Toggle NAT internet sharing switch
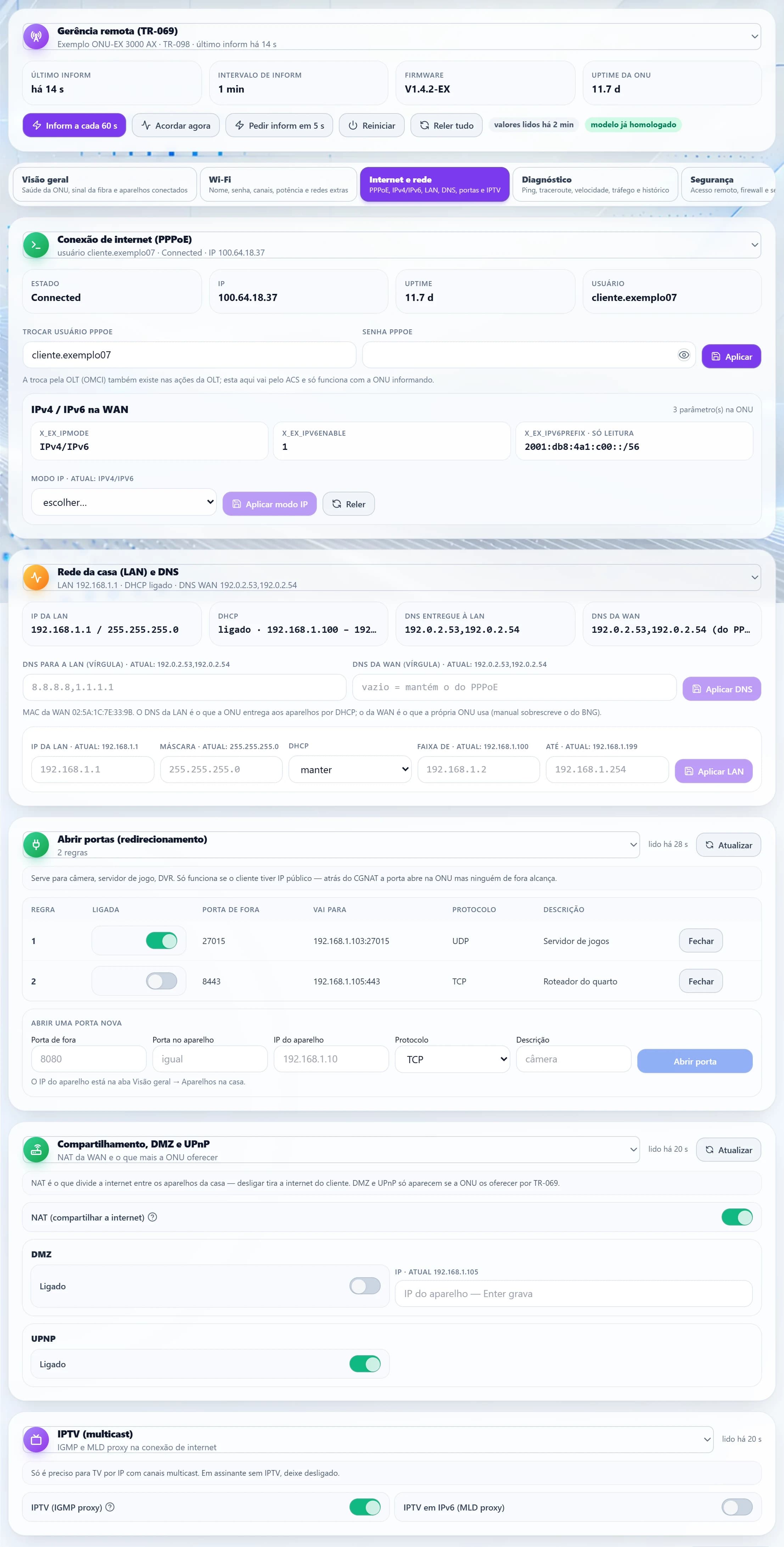Screen dimensions: 784x1547 tap(737, 1217)
